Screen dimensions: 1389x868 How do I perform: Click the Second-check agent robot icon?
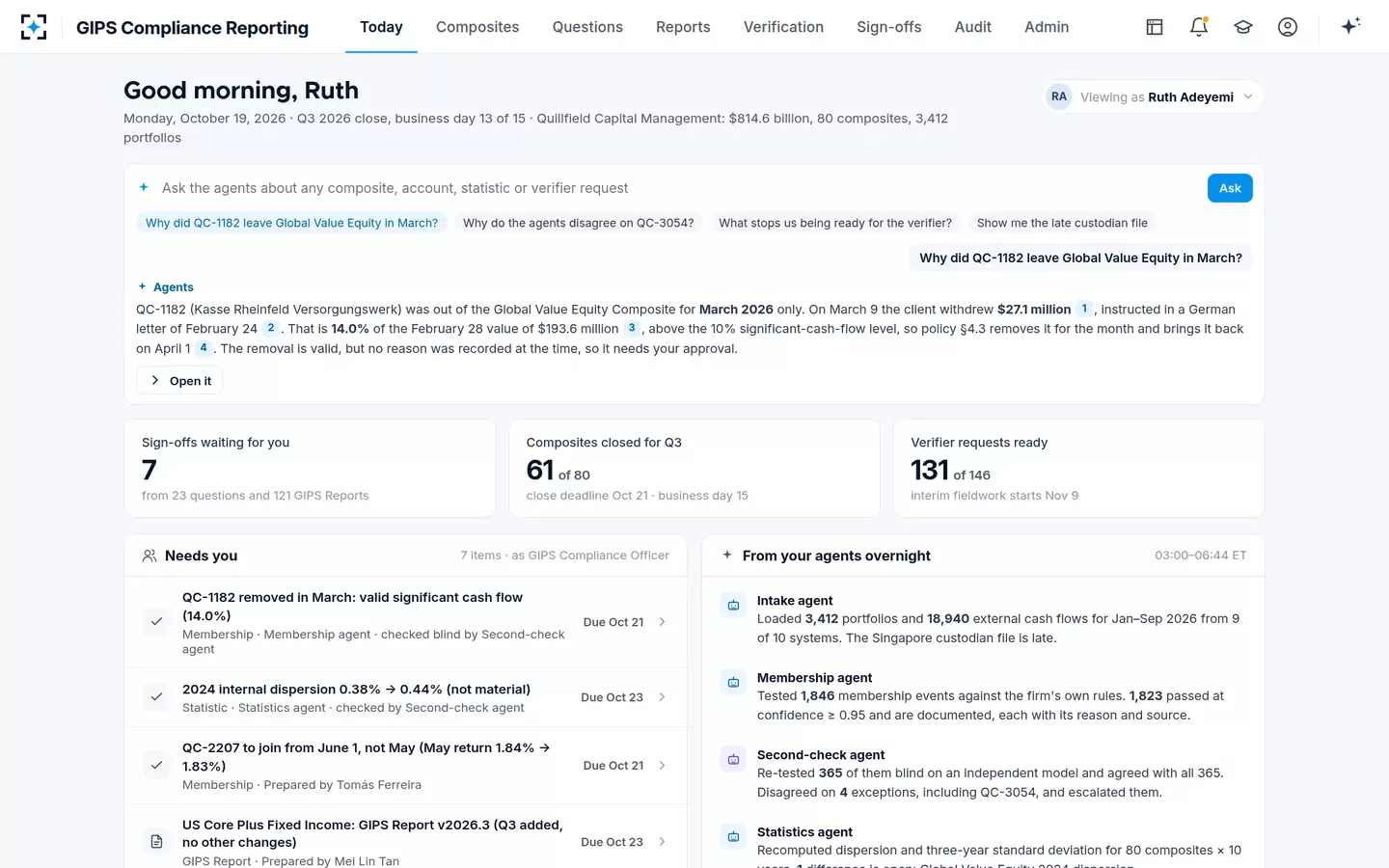click(733, 760)
